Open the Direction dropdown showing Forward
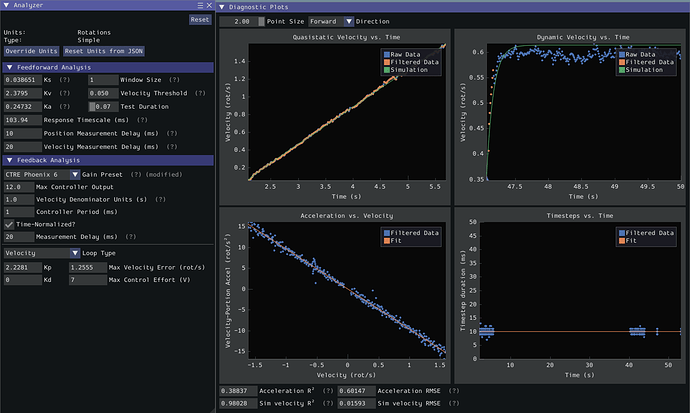 click(331, 21)
